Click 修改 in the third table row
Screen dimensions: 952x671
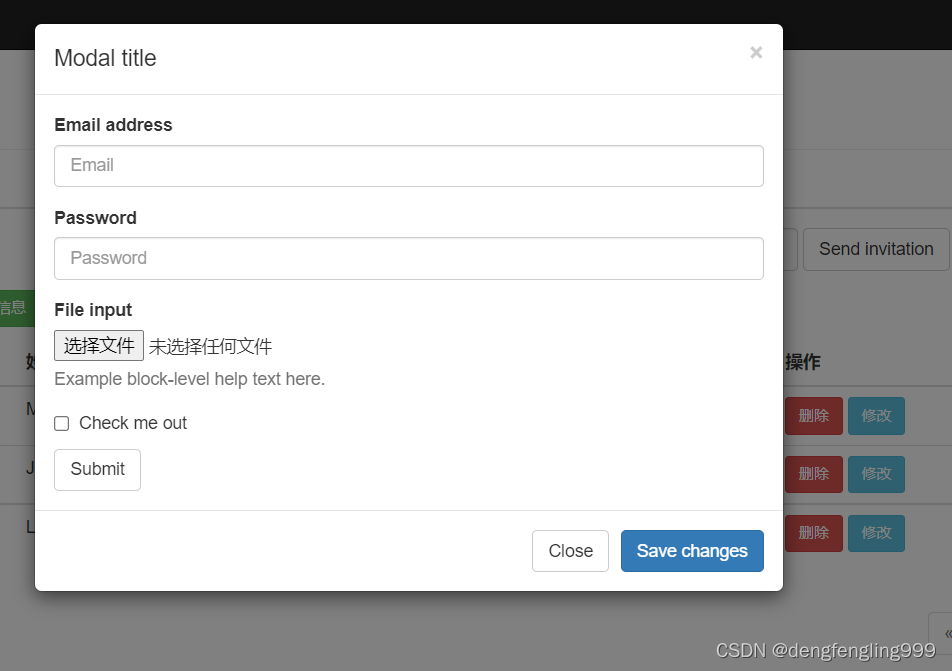[x=876, y=533]
